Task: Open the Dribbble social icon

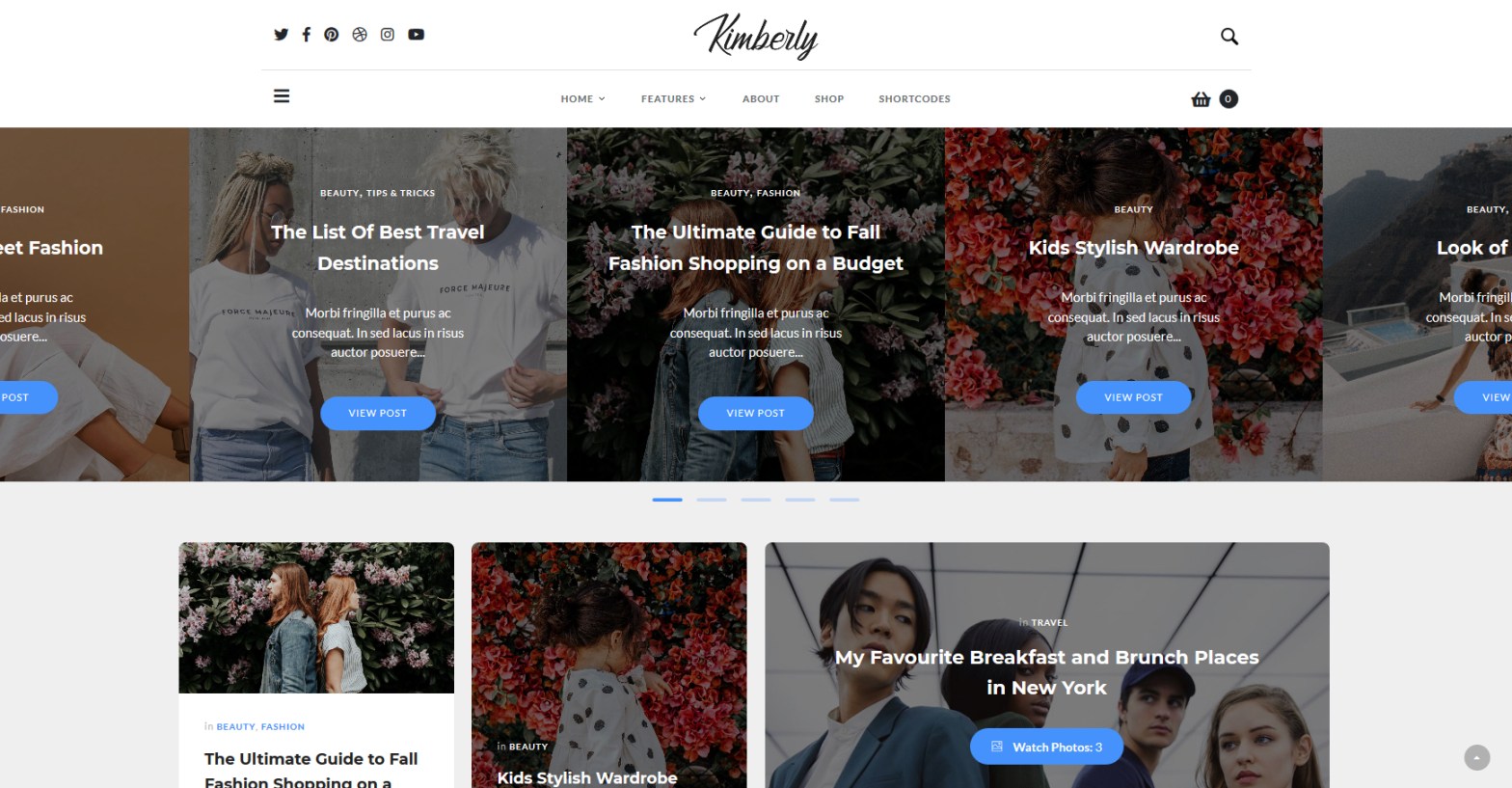Action: (x=360, y=35)
